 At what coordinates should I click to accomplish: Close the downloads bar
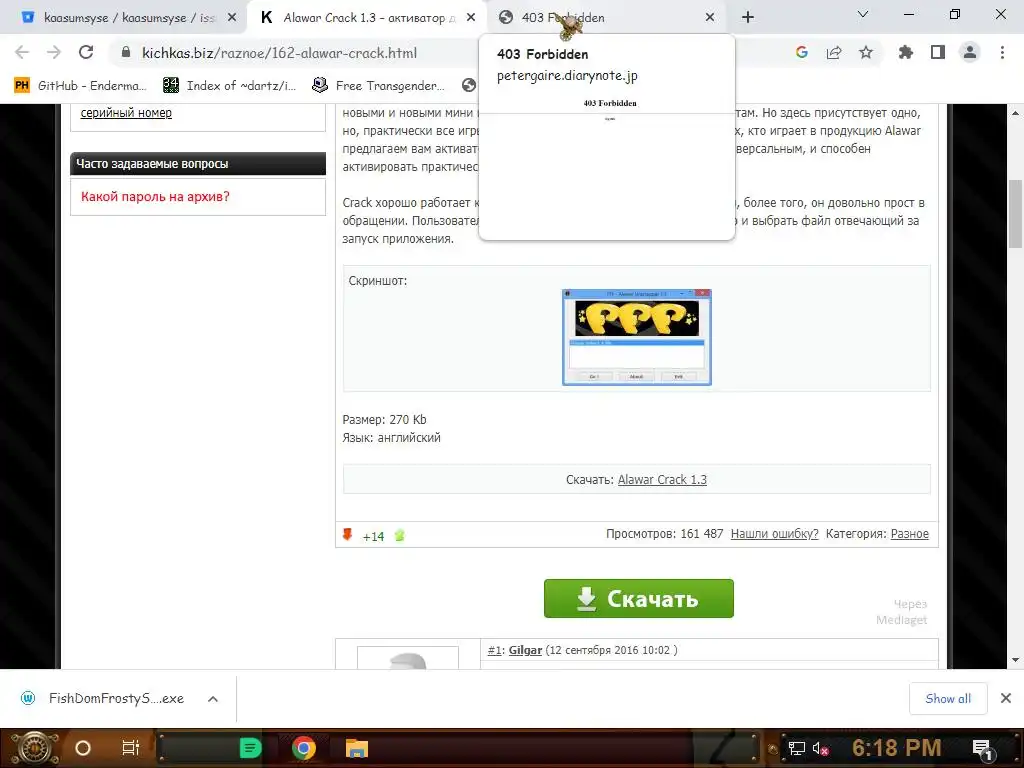tap(1006, 698)
